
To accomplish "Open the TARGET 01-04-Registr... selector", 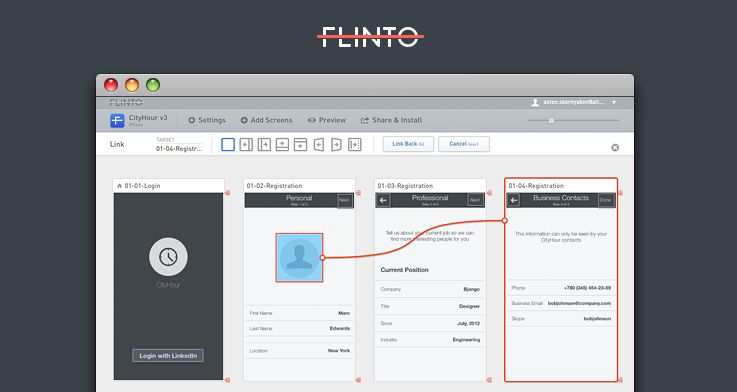I will 179,145.
